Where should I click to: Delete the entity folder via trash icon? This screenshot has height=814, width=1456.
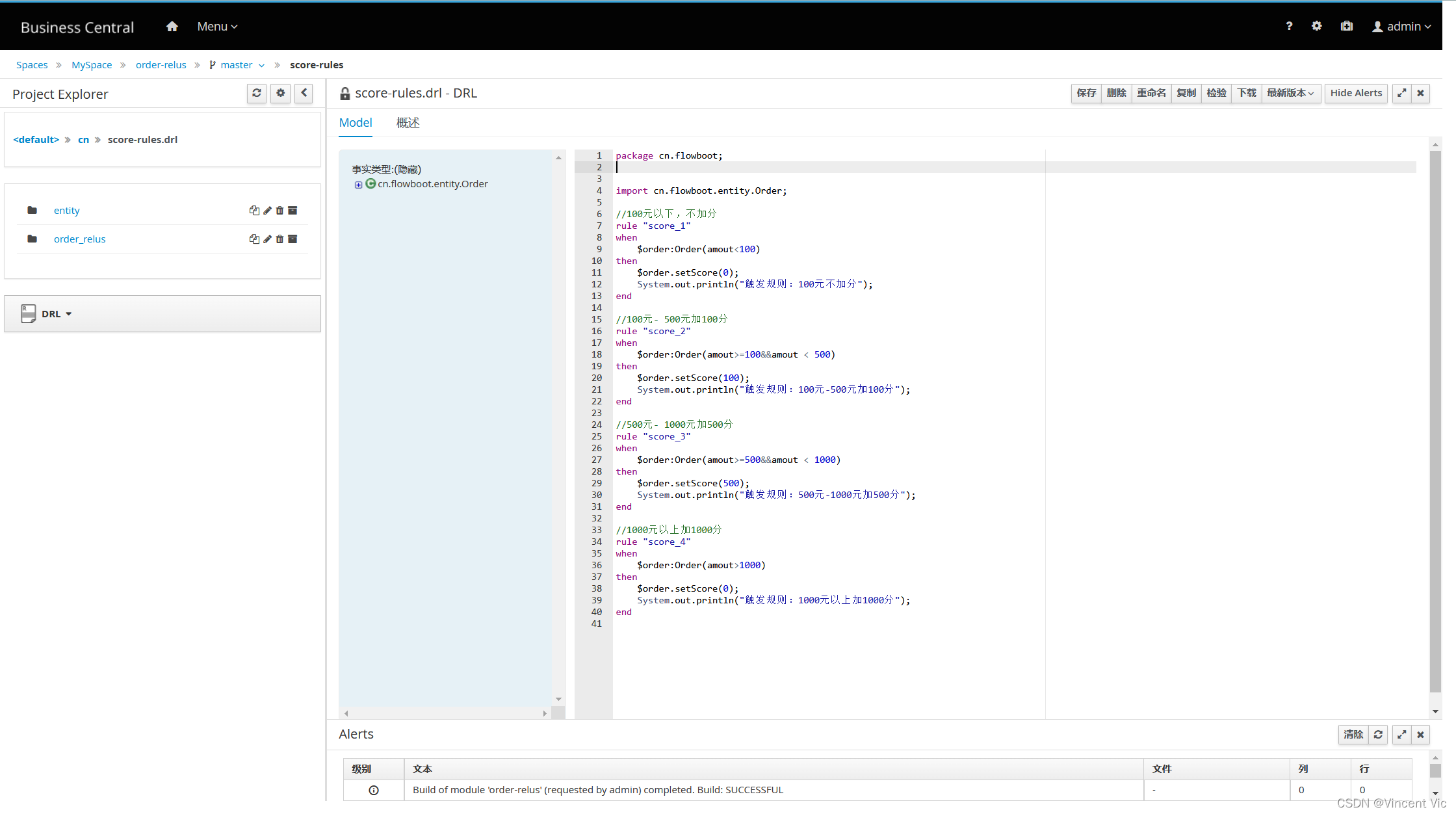click(279, 210)
